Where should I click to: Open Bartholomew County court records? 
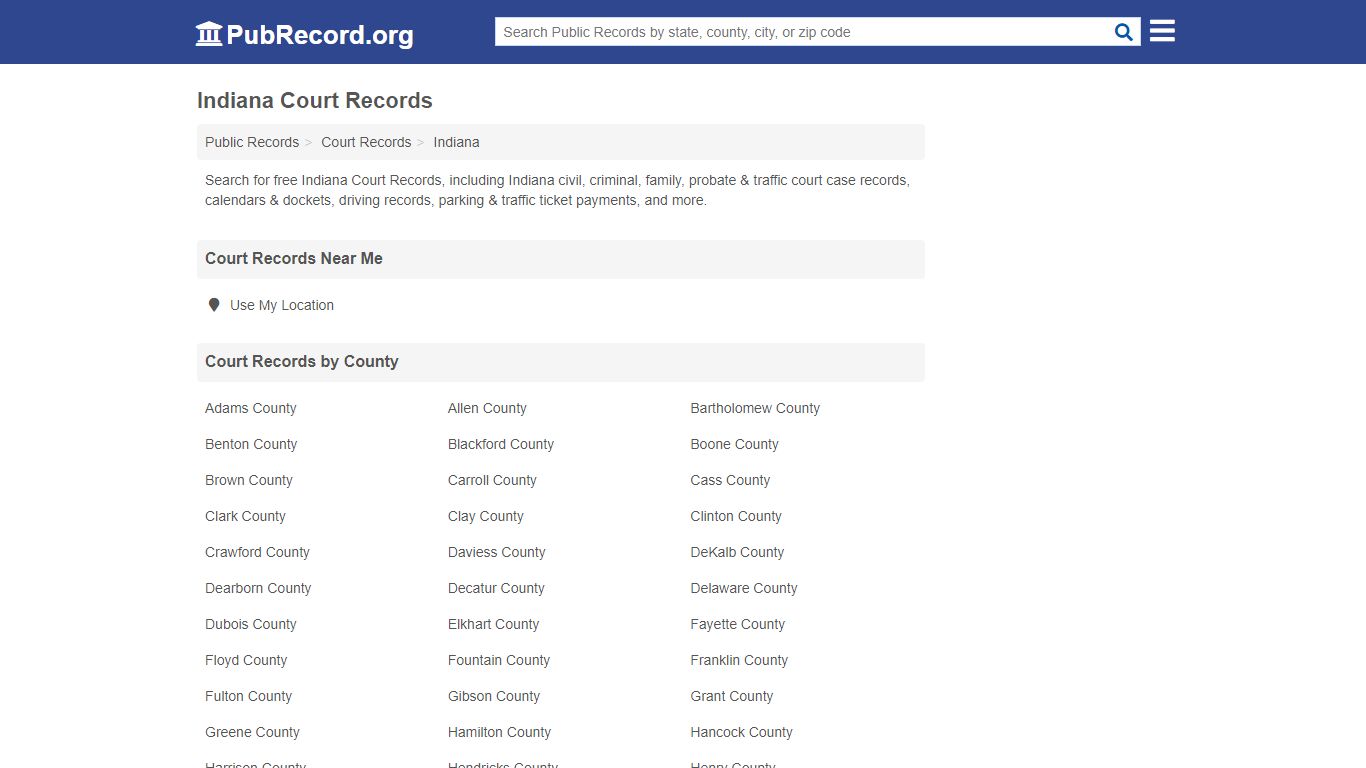pyautogui.click(x=755, y=408)
